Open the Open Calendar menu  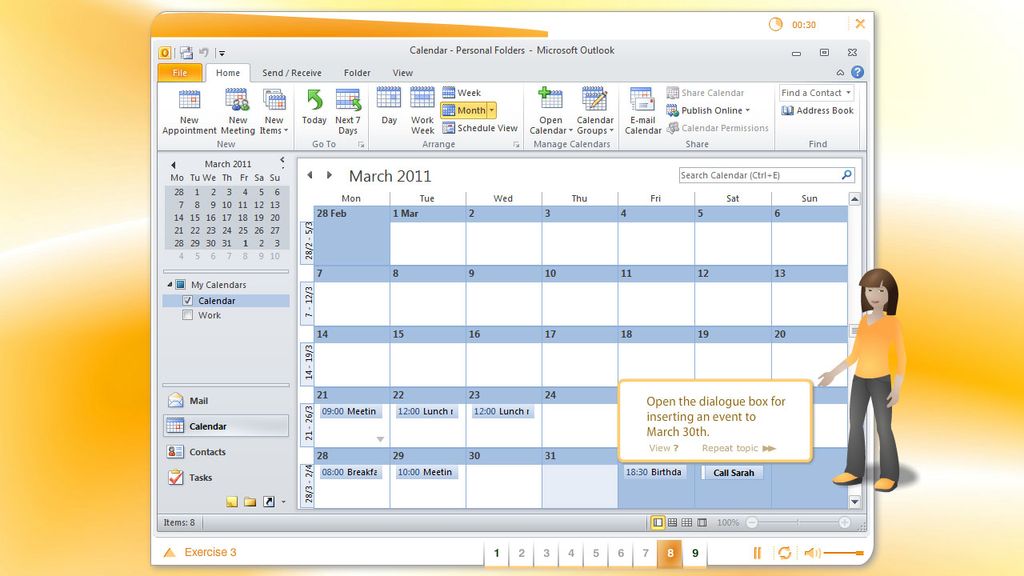pos(550,112)
